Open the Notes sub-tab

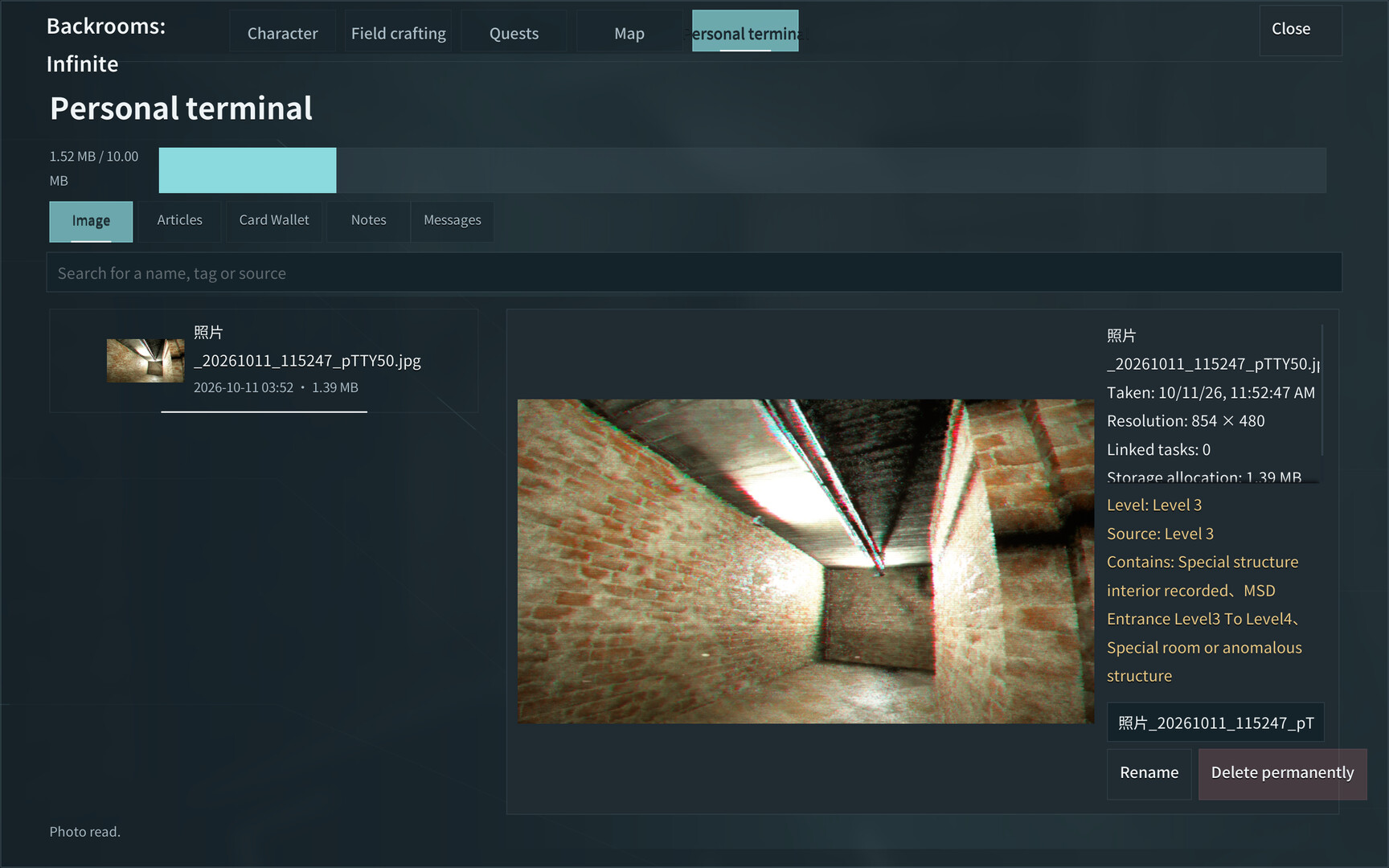[368, 221]
